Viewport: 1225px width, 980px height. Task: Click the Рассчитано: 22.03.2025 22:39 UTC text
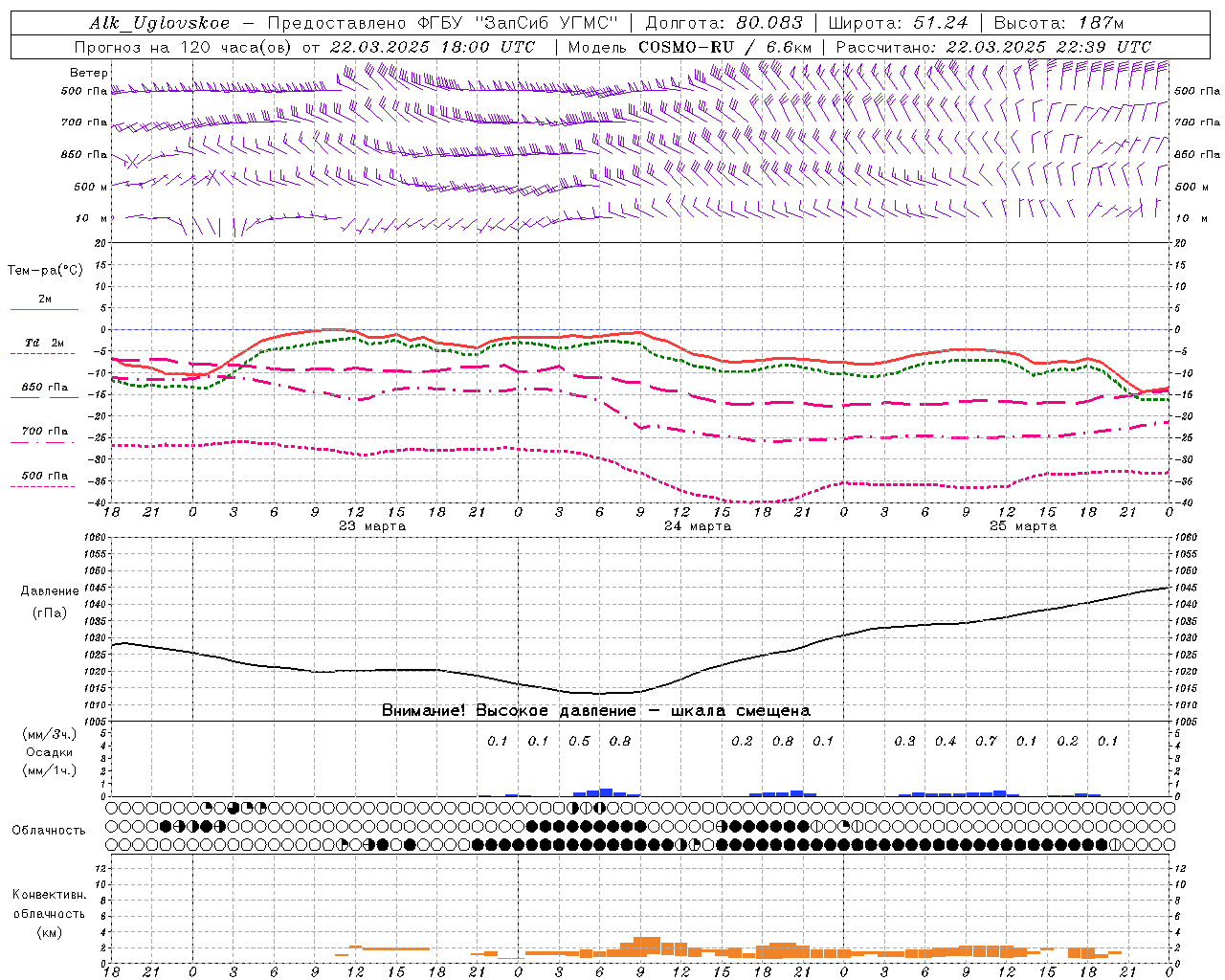(993, 47)
